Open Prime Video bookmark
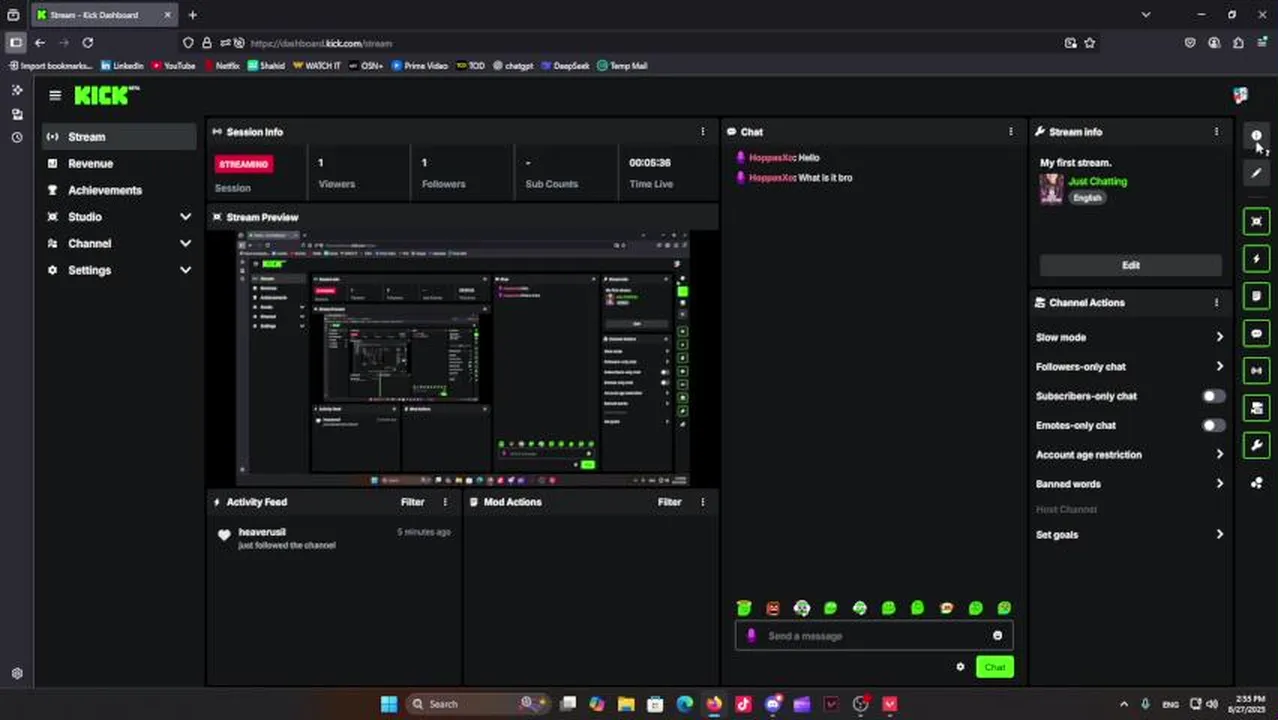The image size is (1278, 720). tap(420, 66)
